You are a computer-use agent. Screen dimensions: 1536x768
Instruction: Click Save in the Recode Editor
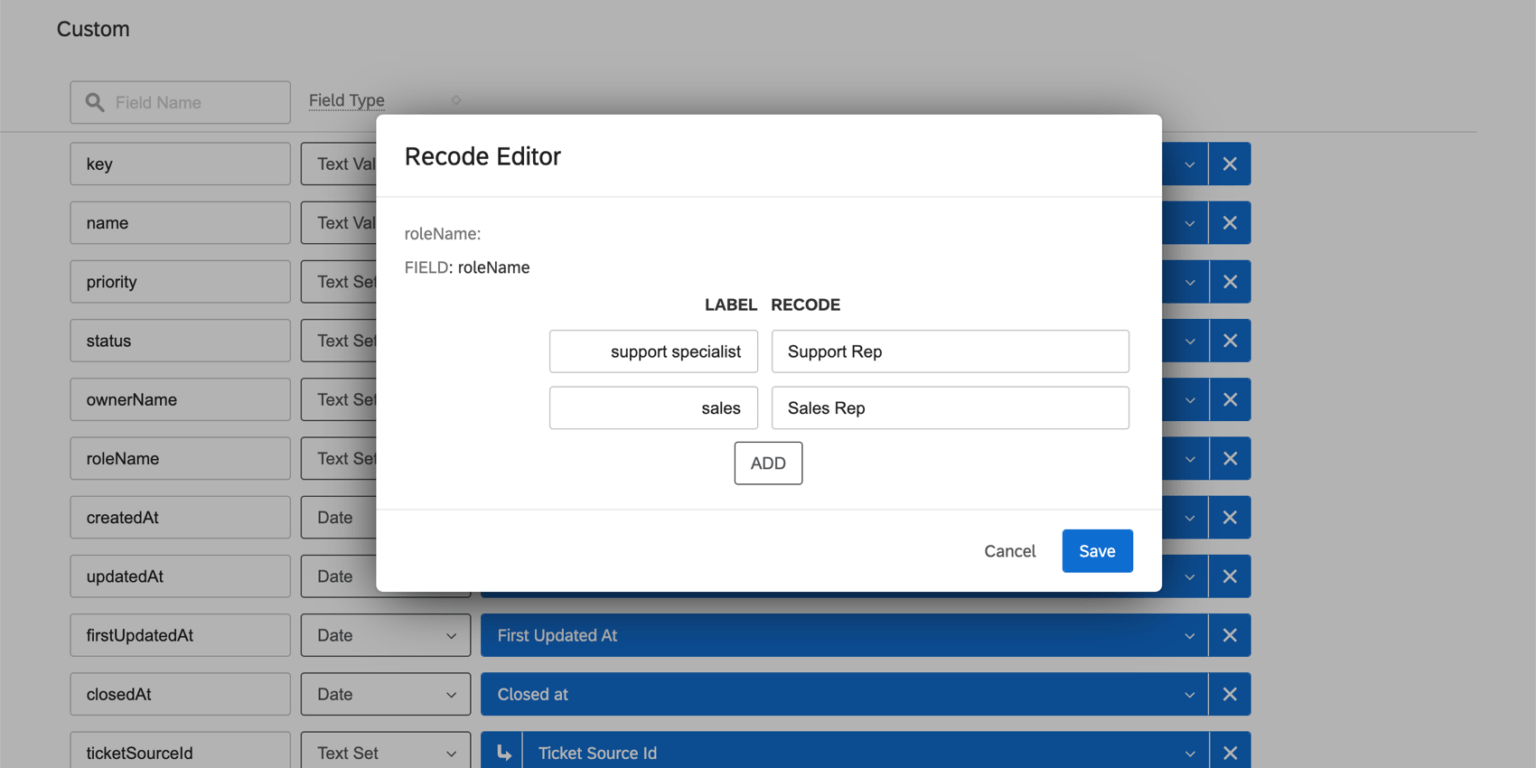(1097, 551)
